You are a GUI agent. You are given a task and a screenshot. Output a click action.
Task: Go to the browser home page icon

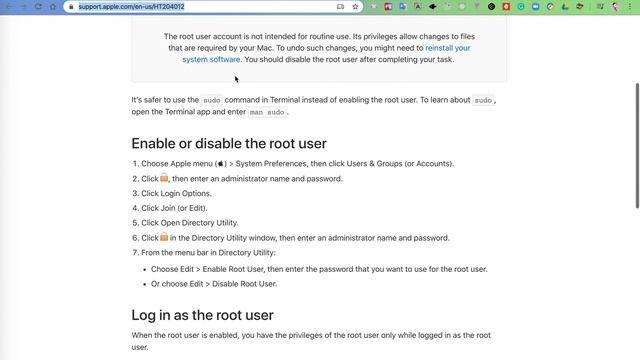click(53, 7)
